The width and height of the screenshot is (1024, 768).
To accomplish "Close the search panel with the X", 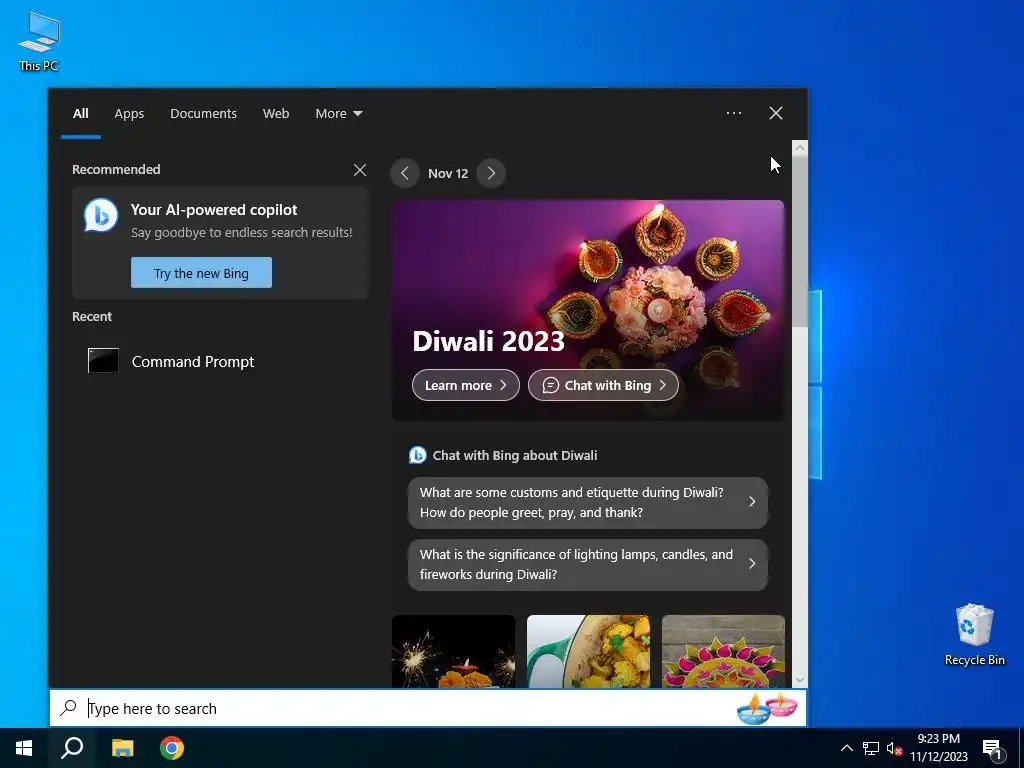I will pyautogui.click(x=775, y=113).
